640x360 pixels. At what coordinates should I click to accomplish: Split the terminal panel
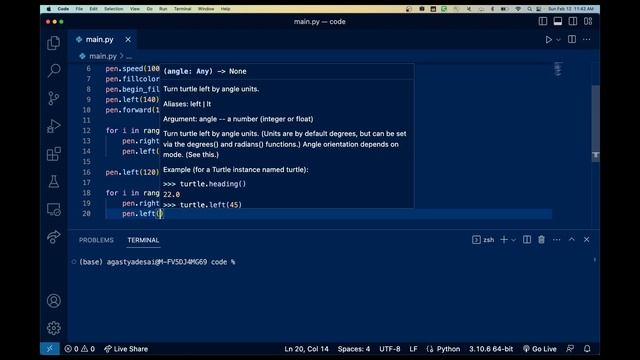coord(527,240)
